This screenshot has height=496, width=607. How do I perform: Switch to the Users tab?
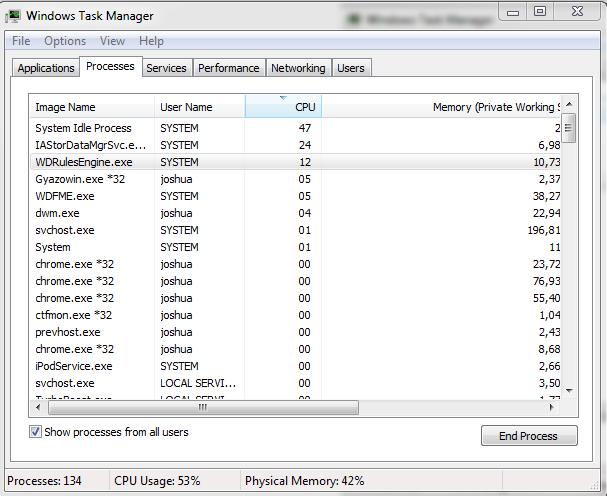[351, 68]
